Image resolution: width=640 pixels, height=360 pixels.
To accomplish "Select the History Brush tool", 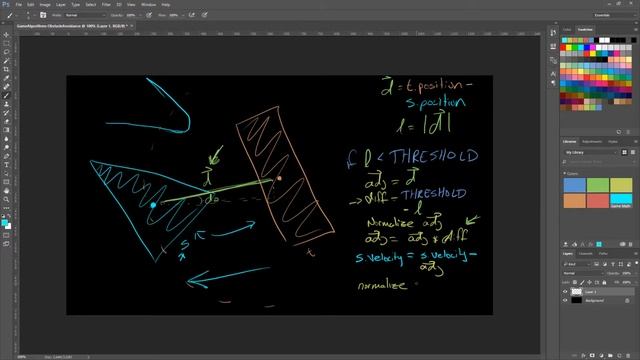I will click(6, 113).
